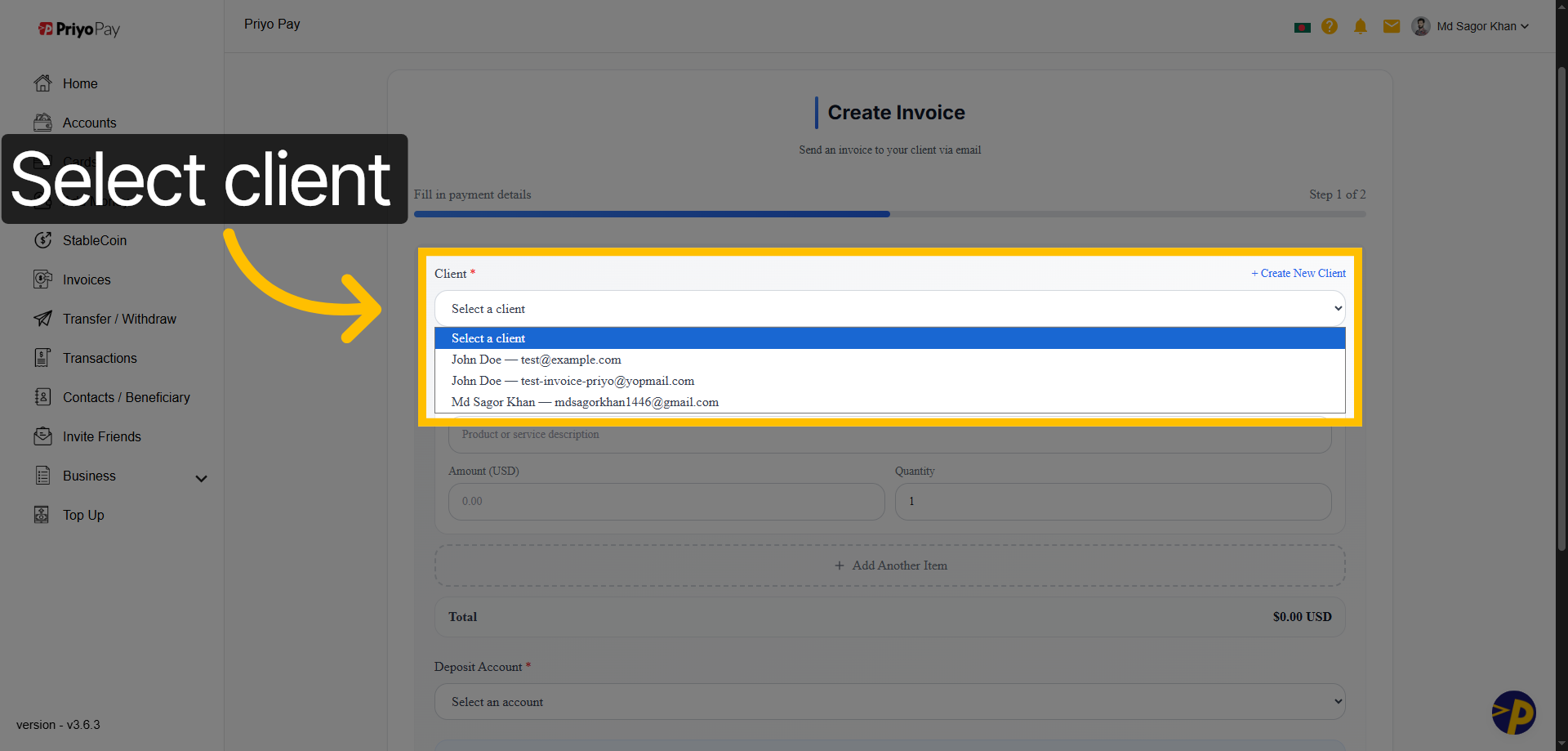Viewport: 1568px width, 751px height.
Task: Click the StableCoin sidebar icon
Action: (x=42, y=240)
